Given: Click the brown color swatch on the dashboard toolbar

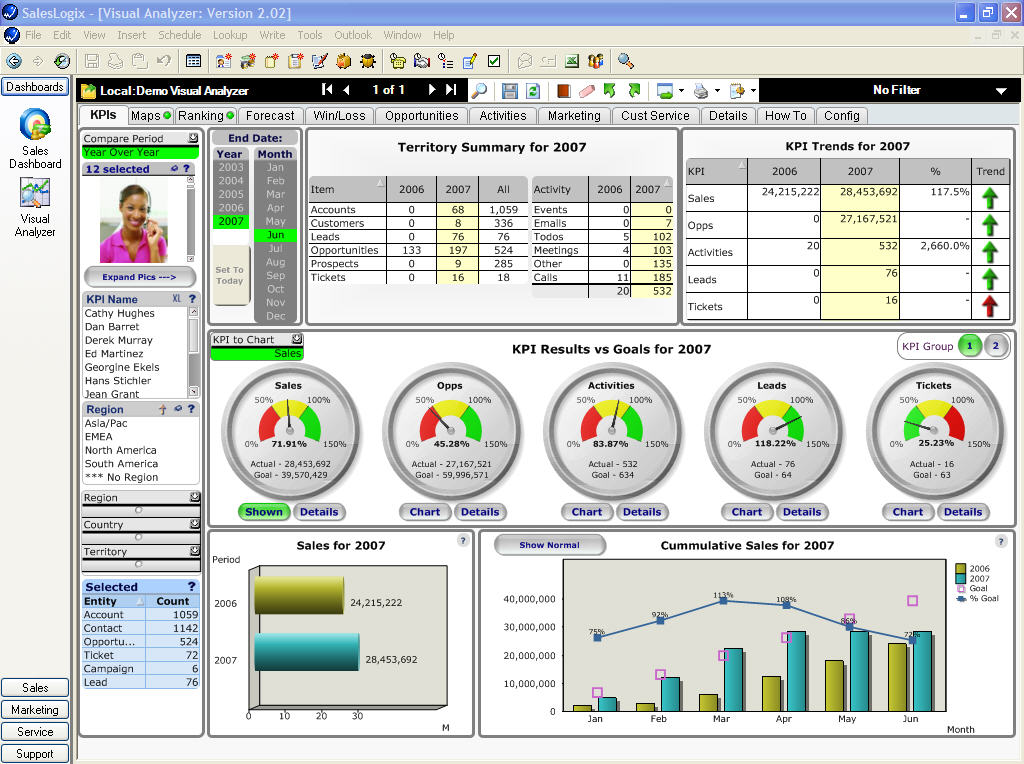Looking at the screenshot, I should [563, 90].
